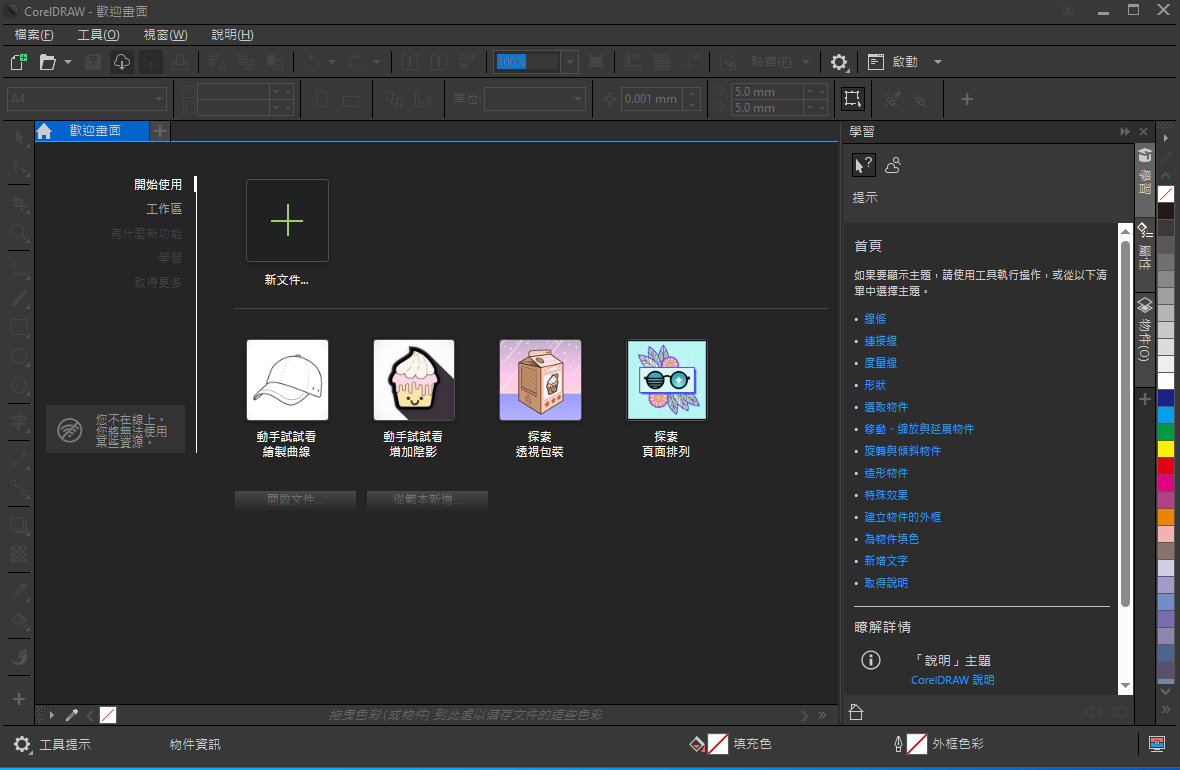Open the A4 page size dropdown
The image size is (1180, 770).
point(158,99)
